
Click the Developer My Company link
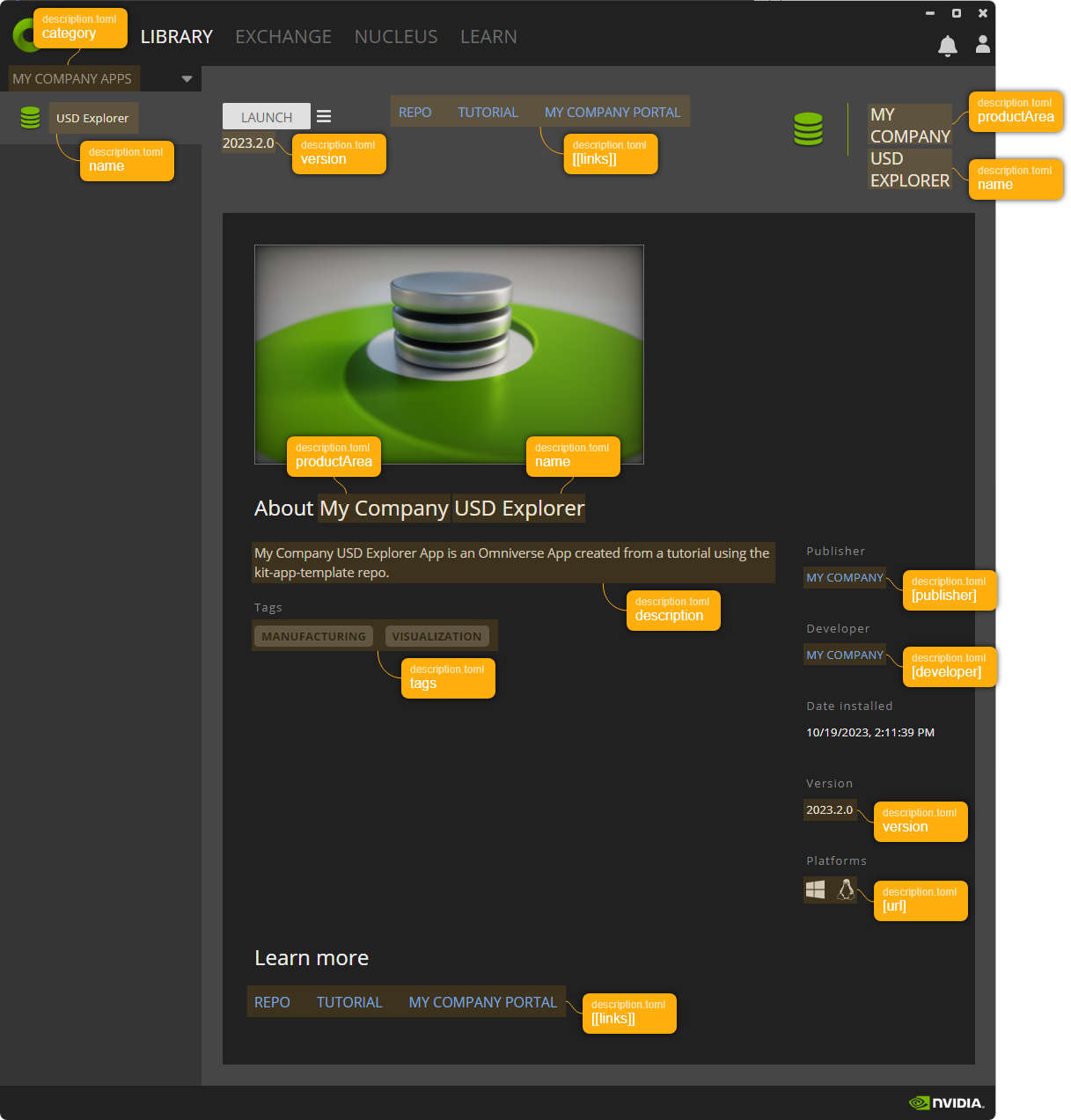(x=845, y=655)
